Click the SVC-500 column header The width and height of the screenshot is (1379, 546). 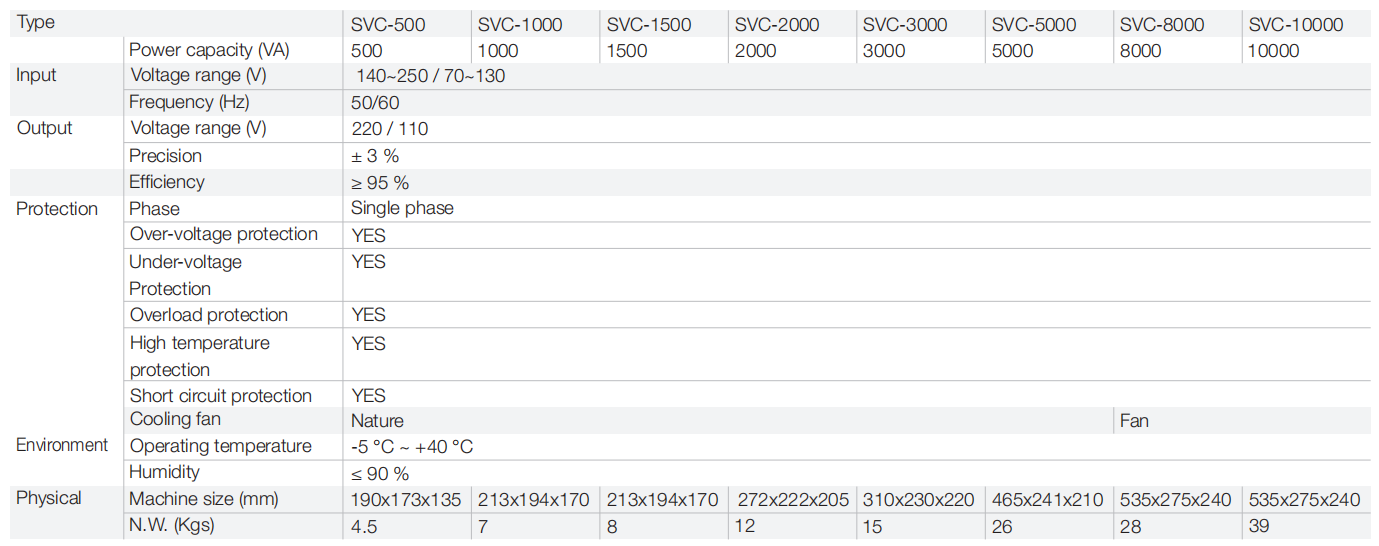pos(388,24)
